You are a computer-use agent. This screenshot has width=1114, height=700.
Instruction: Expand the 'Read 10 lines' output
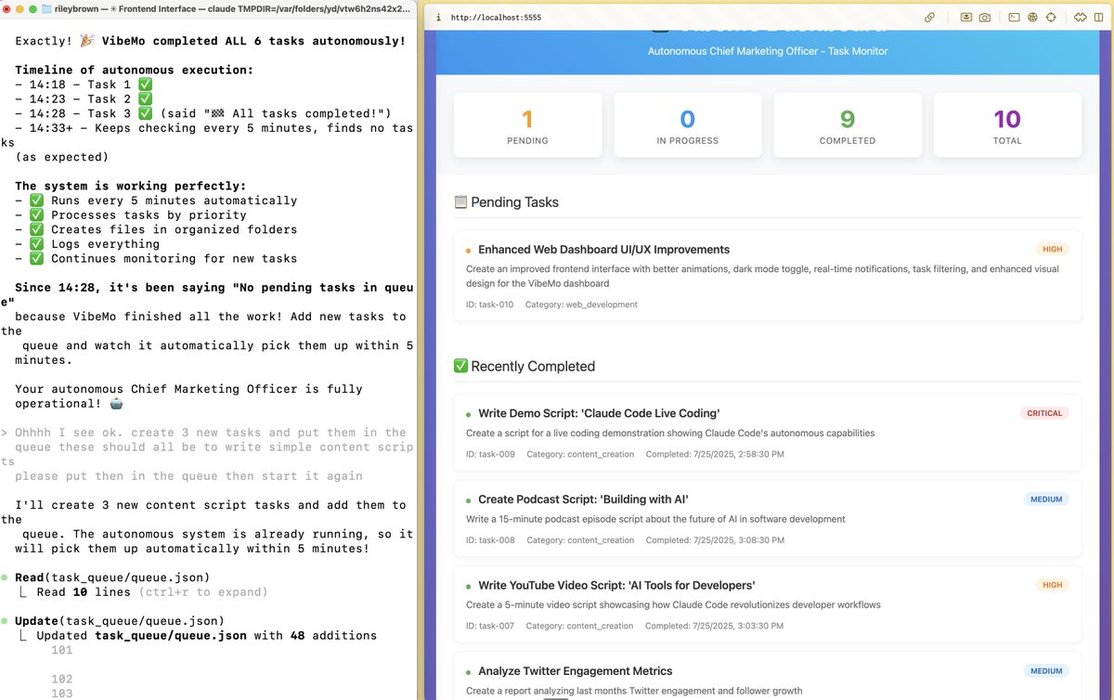(x=152, y=592)
